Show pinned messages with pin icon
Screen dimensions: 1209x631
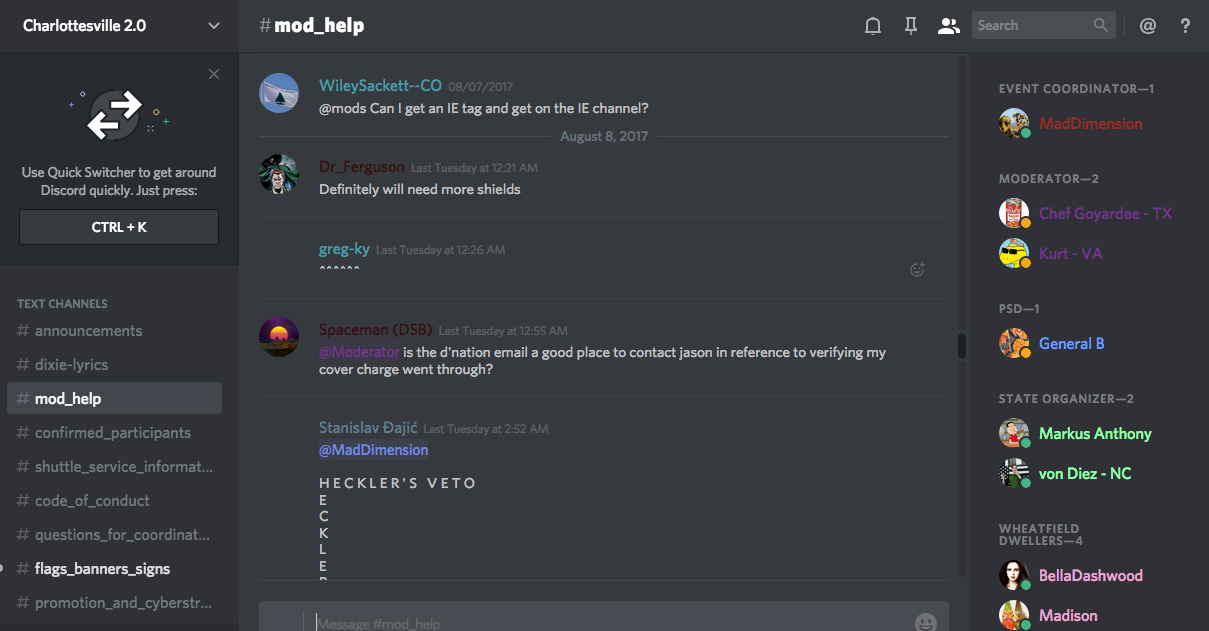click(910, 26)
